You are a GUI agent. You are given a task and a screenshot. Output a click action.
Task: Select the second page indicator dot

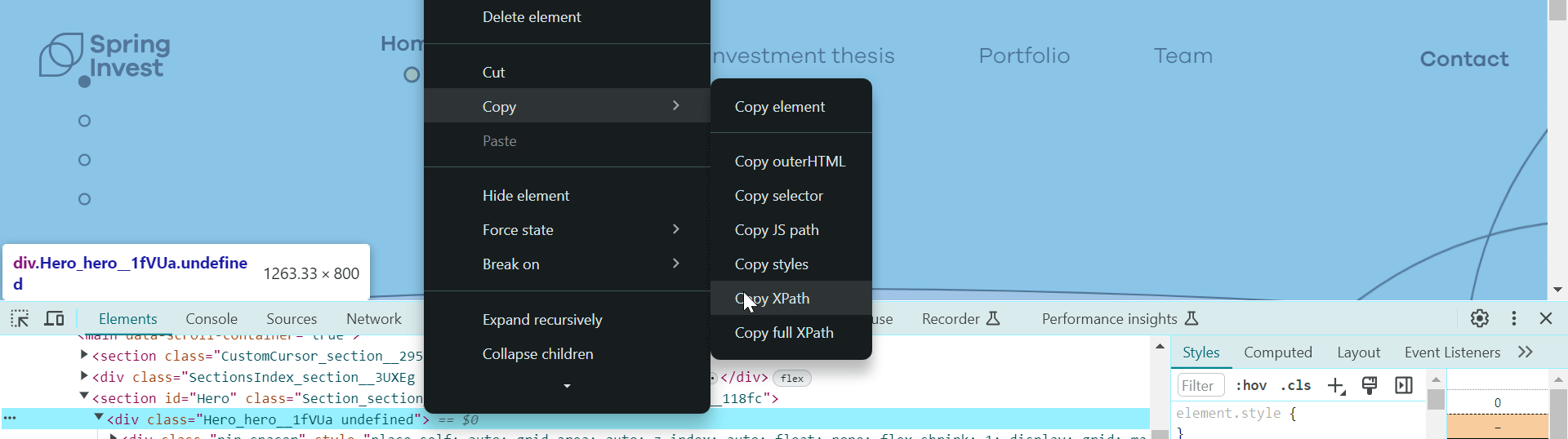84,121
